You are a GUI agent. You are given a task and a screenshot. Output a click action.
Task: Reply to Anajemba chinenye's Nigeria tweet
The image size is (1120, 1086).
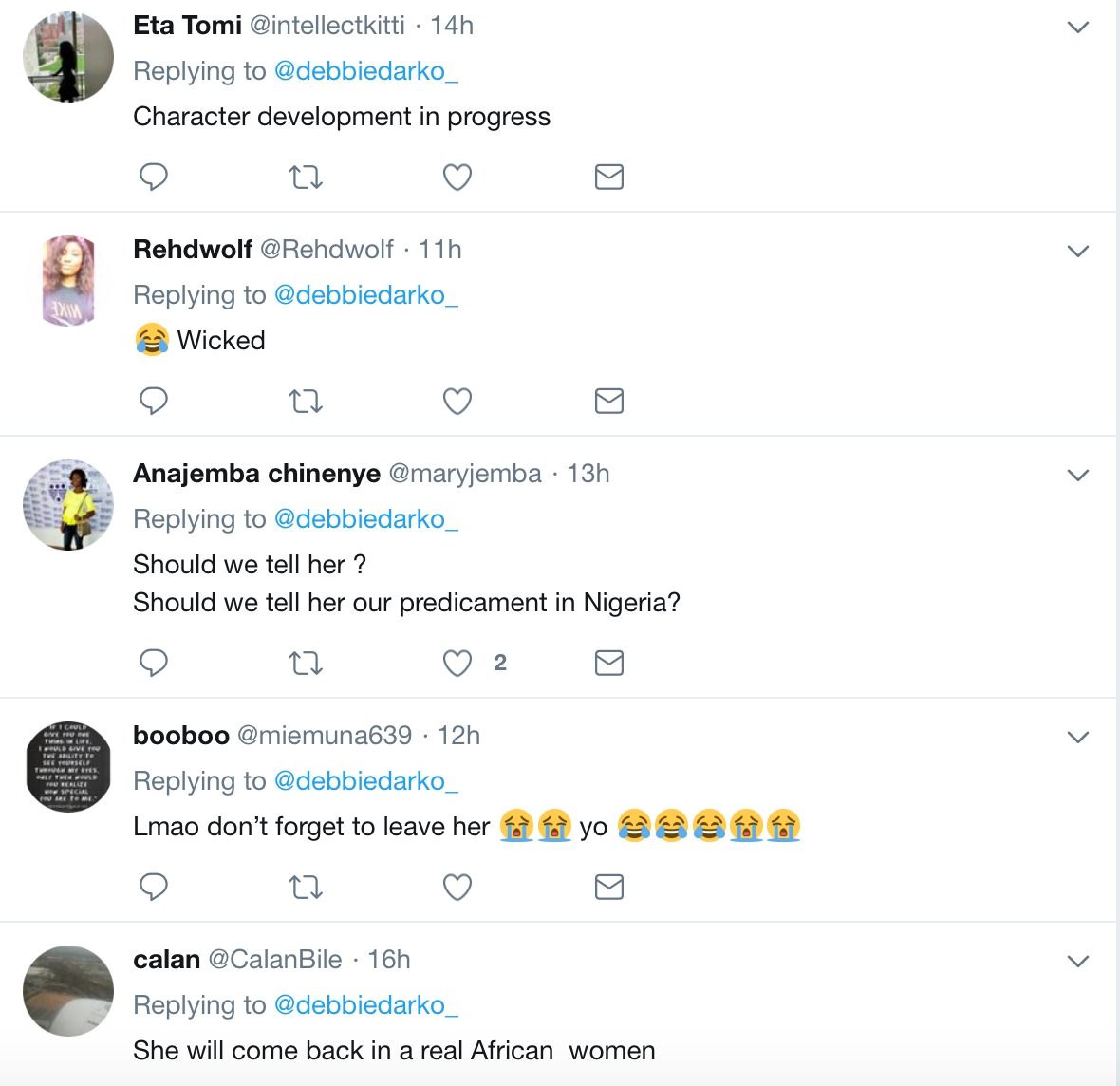click(154, 663)
